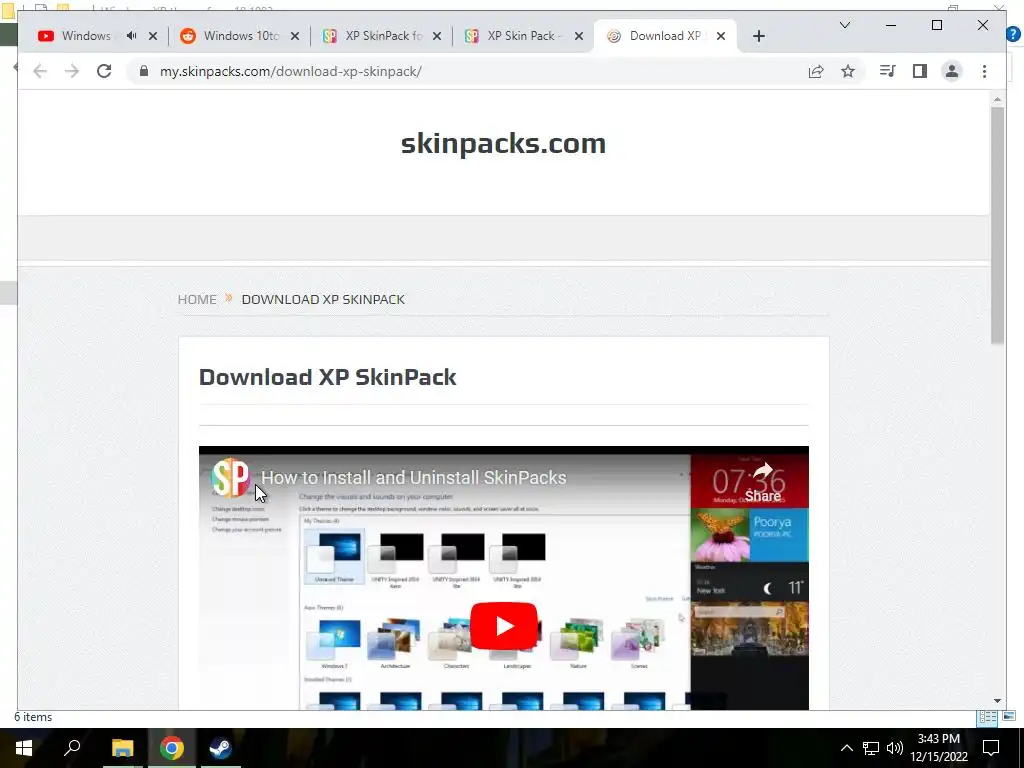This screenshot has height=768, width=1024.
Task: Click the video Share arrow
Action: click(763, 483)
